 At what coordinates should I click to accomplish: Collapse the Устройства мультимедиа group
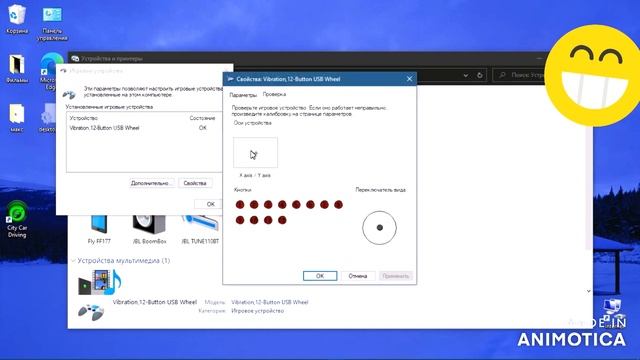(73, 260)
